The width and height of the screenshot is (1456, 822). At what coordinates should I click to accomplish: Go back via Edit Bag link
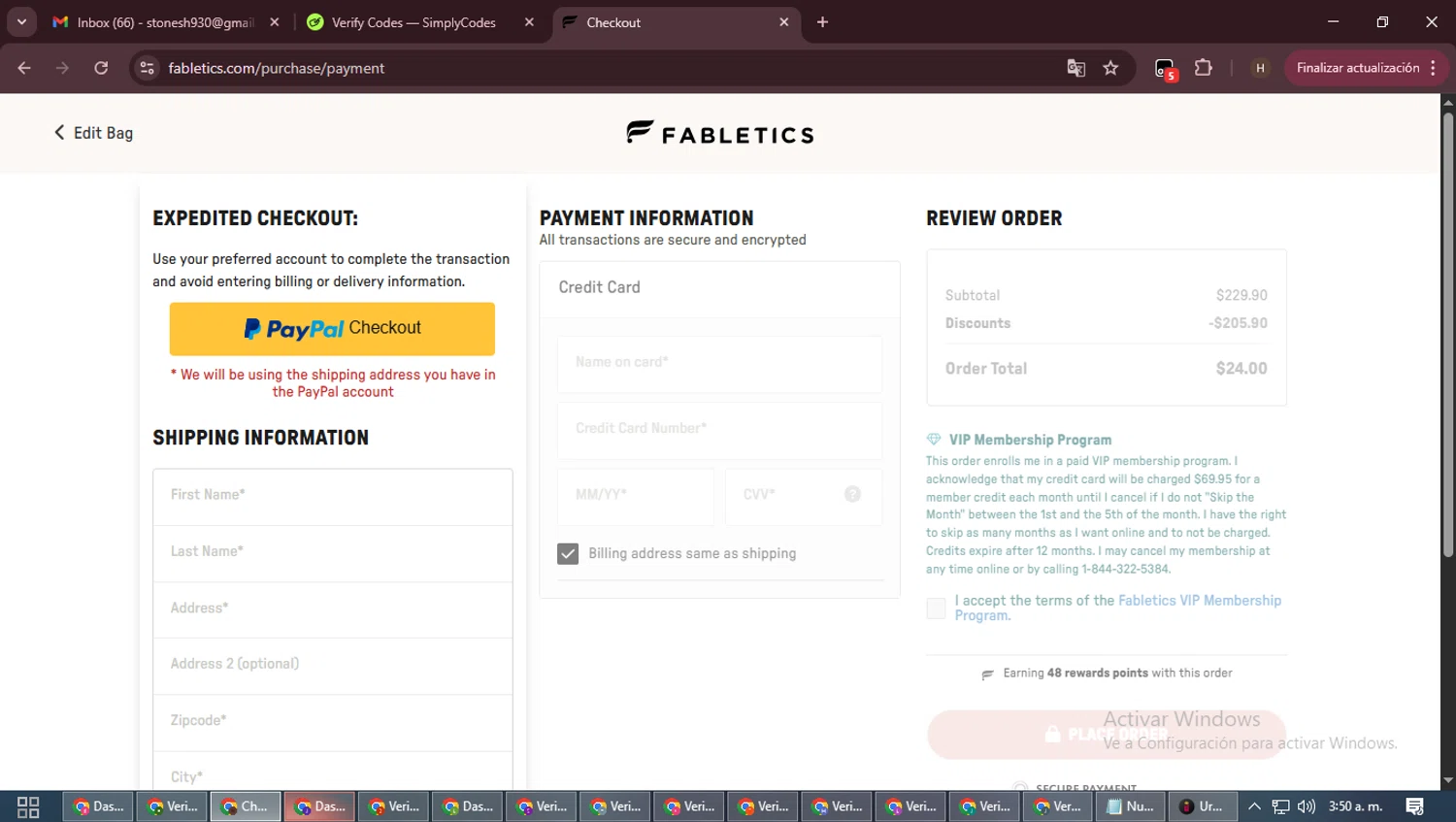pyautogui.click(x=93, y=133)
